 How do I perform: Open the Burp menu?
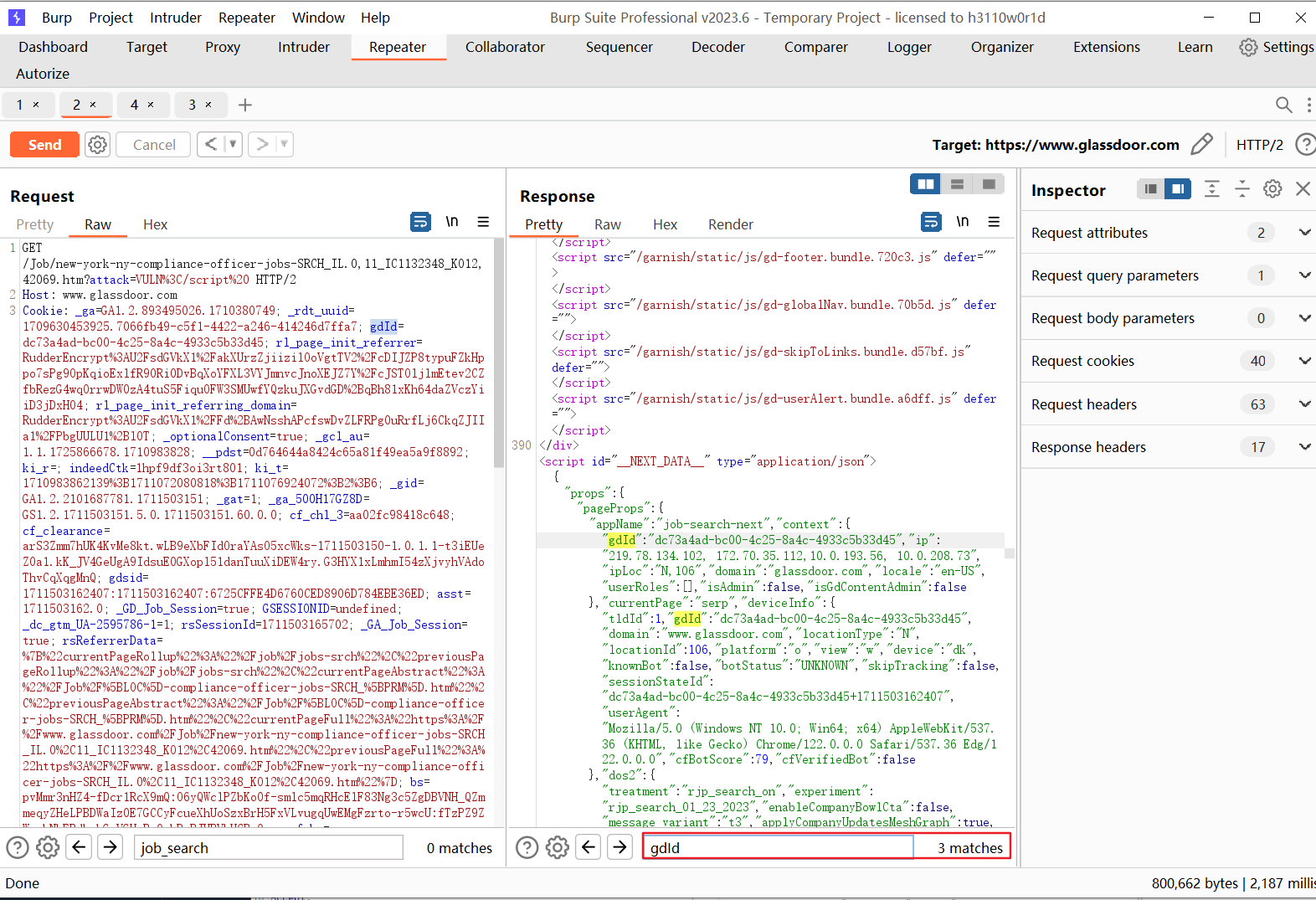(x=57, y=18)
